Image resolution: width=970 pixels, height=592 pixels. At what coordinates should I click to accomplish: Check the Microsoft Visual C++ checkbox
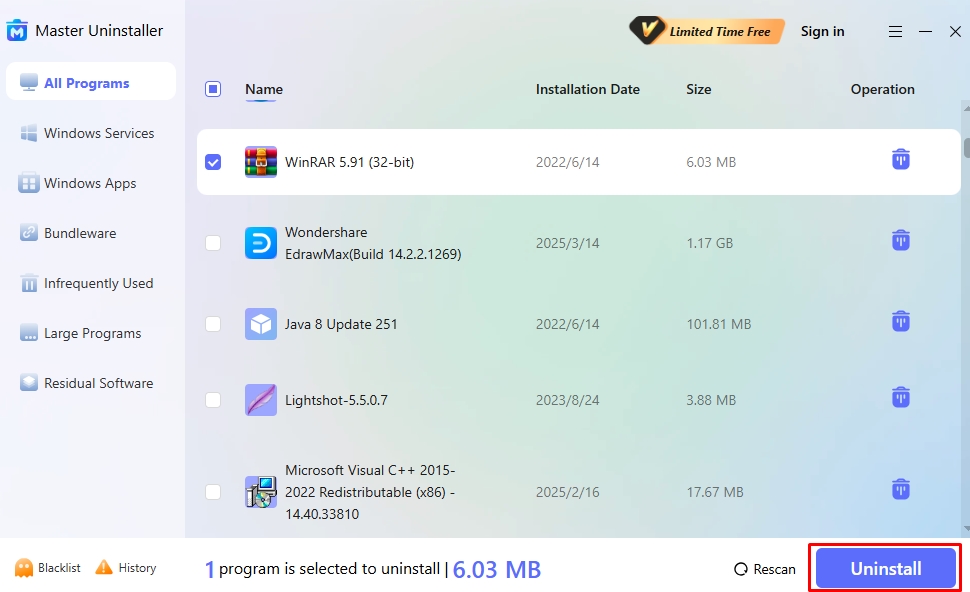(213, 492)
